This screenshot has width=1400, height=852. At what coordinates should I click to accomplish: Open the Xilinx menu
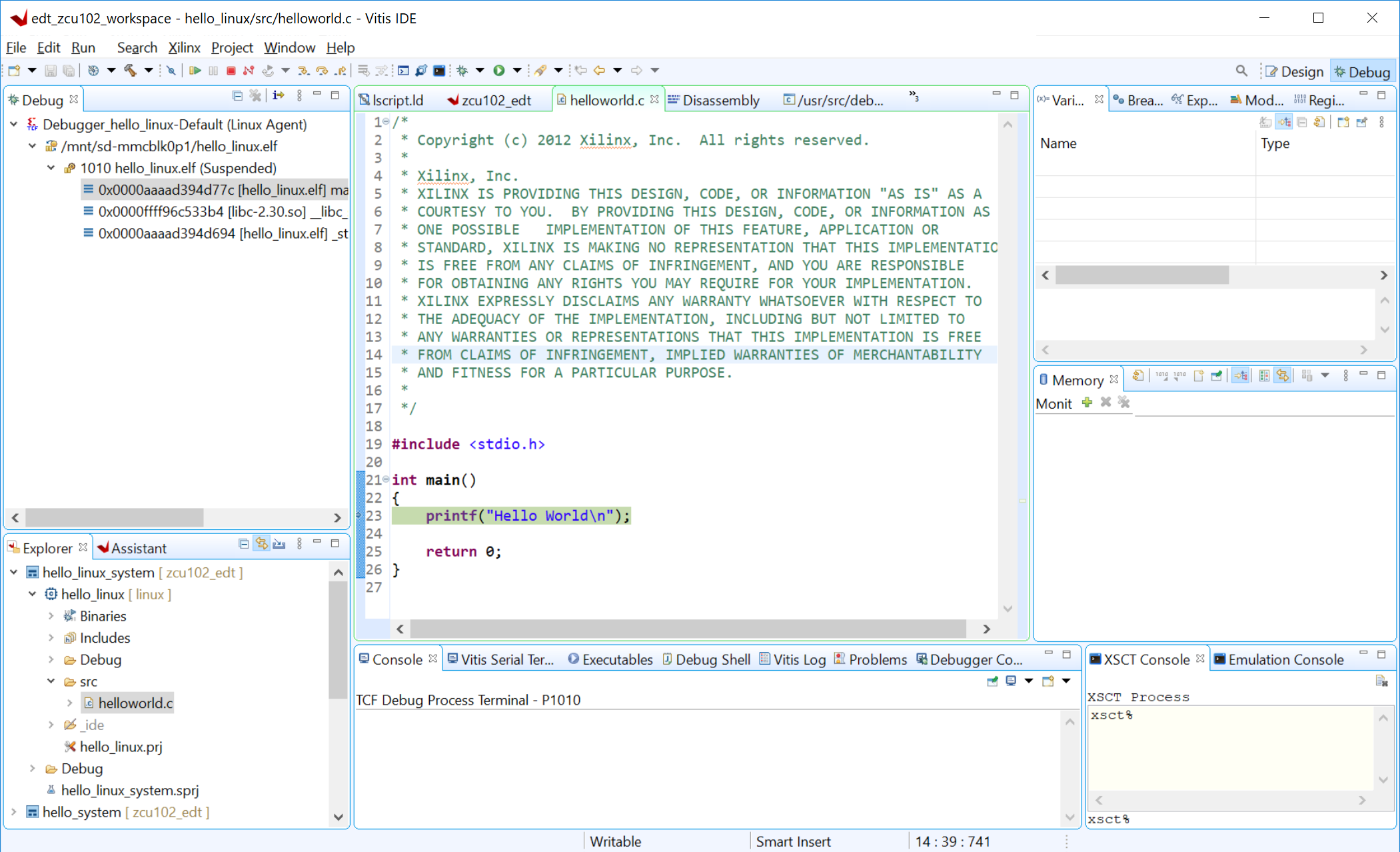pyautogui.click(x=184, y=47)
